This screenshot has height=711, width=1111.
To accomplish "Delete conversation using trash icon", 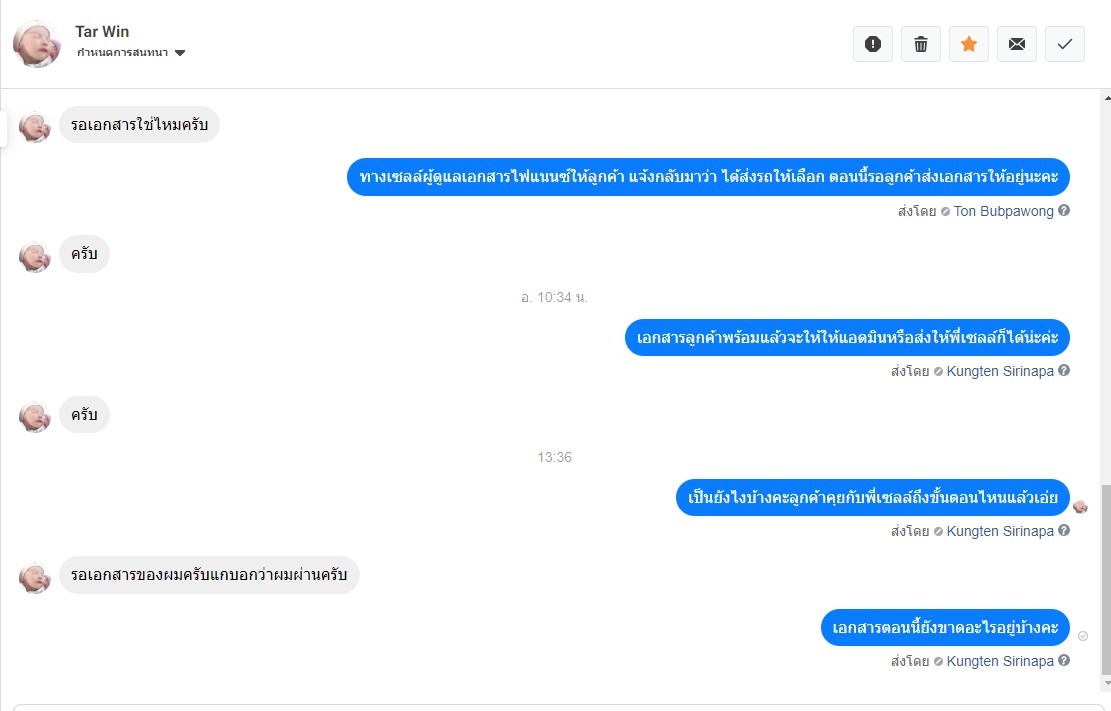I will [x=920, y=44].
